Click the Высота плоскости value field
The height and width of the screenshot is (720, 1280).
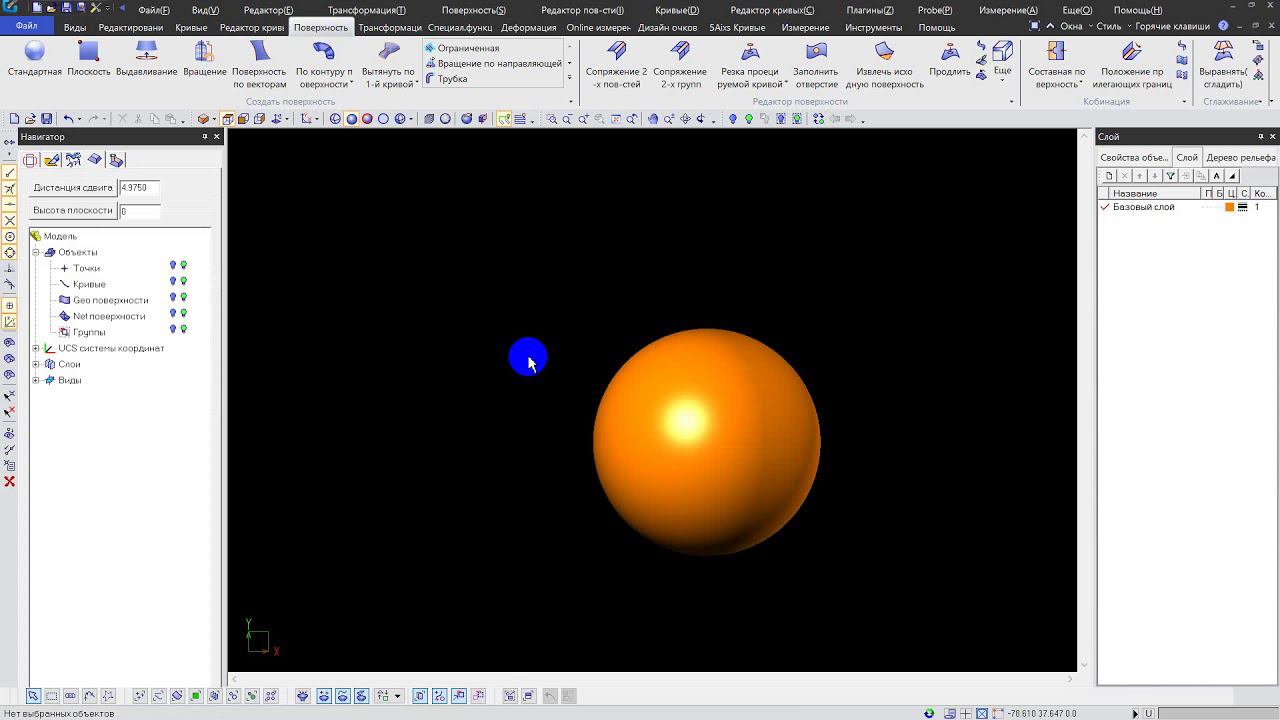139,210
